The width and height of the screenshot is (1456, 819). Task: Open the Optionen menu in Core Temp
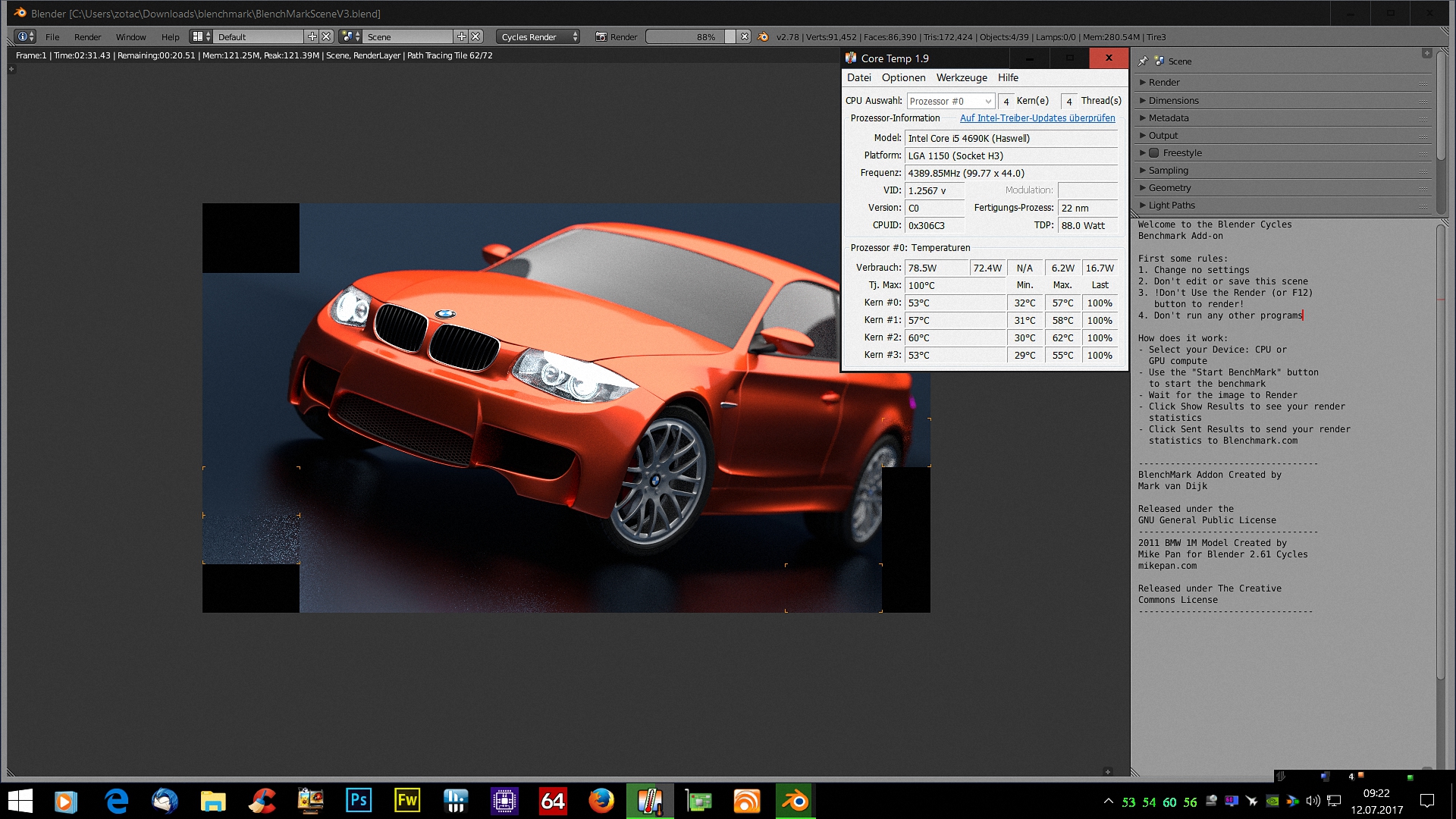click(903, 77)
